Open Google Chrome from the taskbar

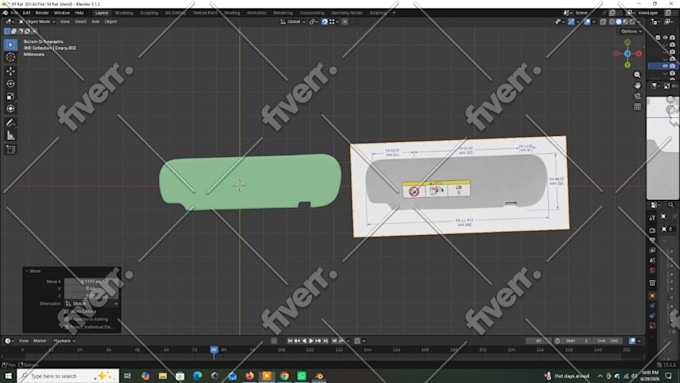tap(284, 376)
